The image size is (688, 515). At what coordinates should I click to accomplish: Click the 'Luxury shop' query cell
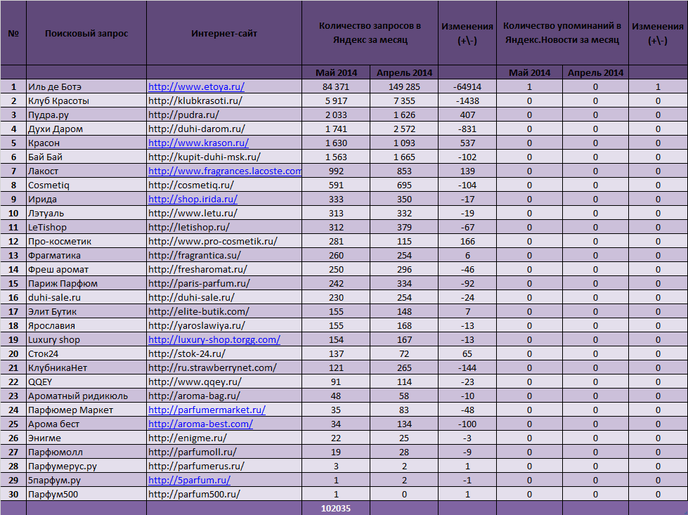[x=86, y=340]
